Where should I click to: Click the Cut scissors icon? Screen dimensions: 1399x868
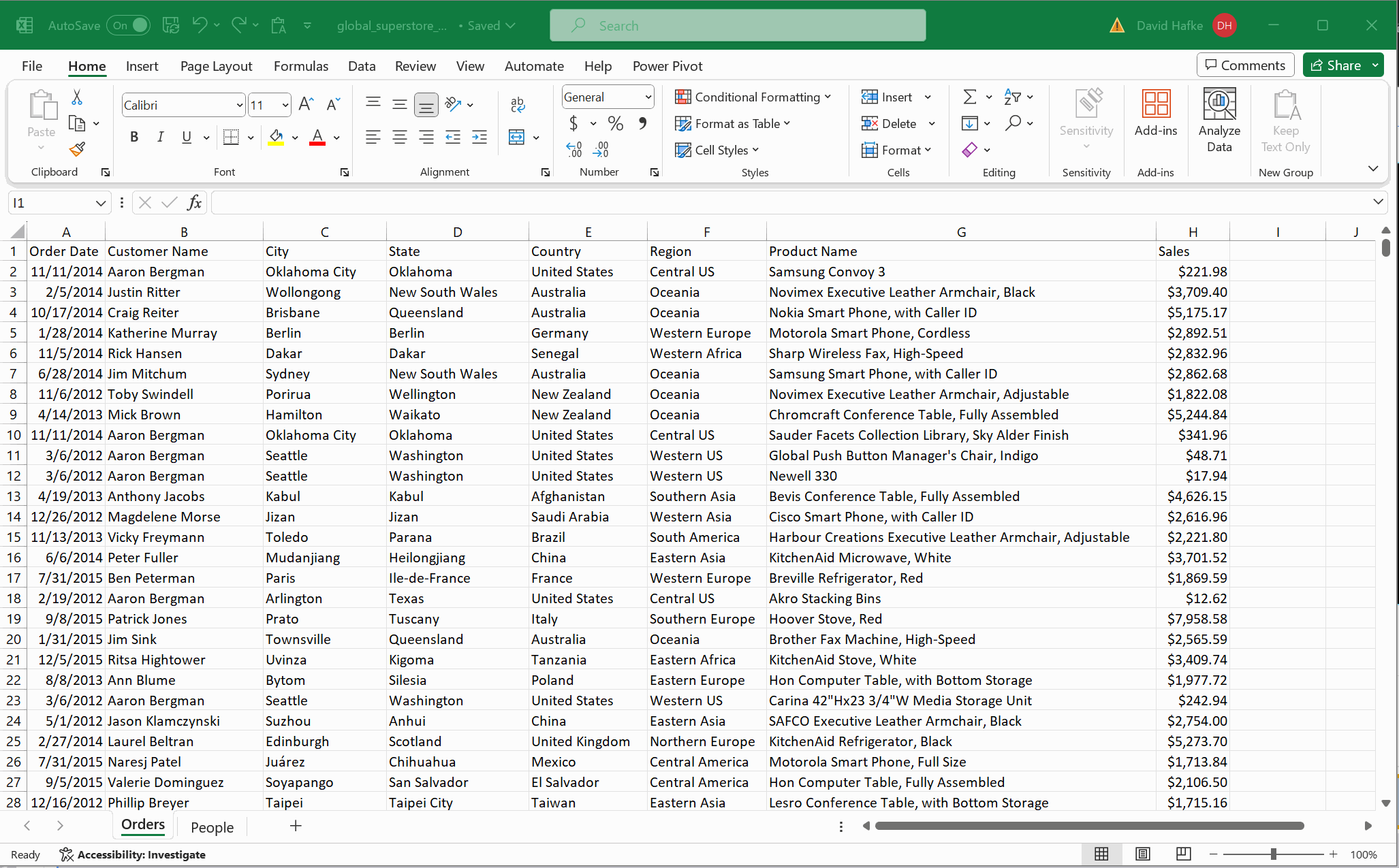click(77, 97)
